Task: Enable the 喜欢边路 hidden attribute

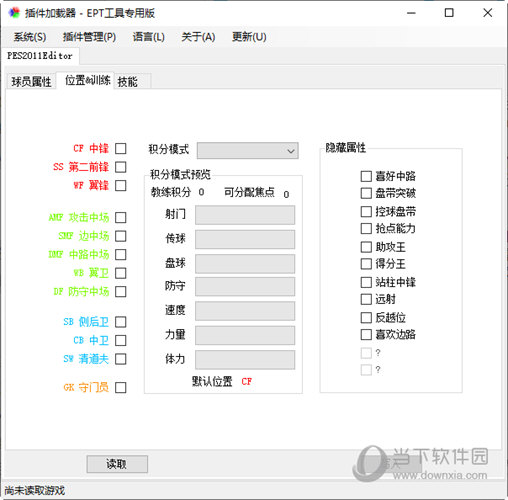Action: pyautogui.click(x=366, y=334)
